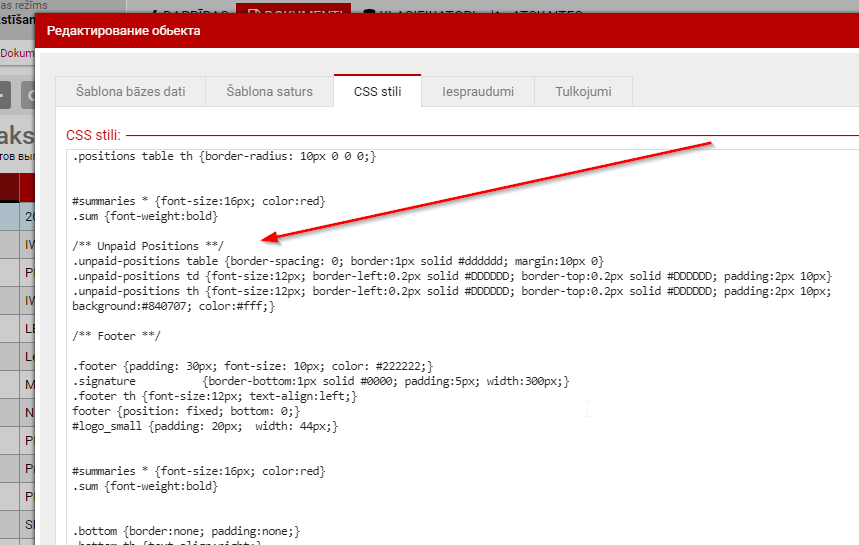Screen dimensions: 859x545
Task: Click the .signature rule line in editor
Action: tap(320, 381)
